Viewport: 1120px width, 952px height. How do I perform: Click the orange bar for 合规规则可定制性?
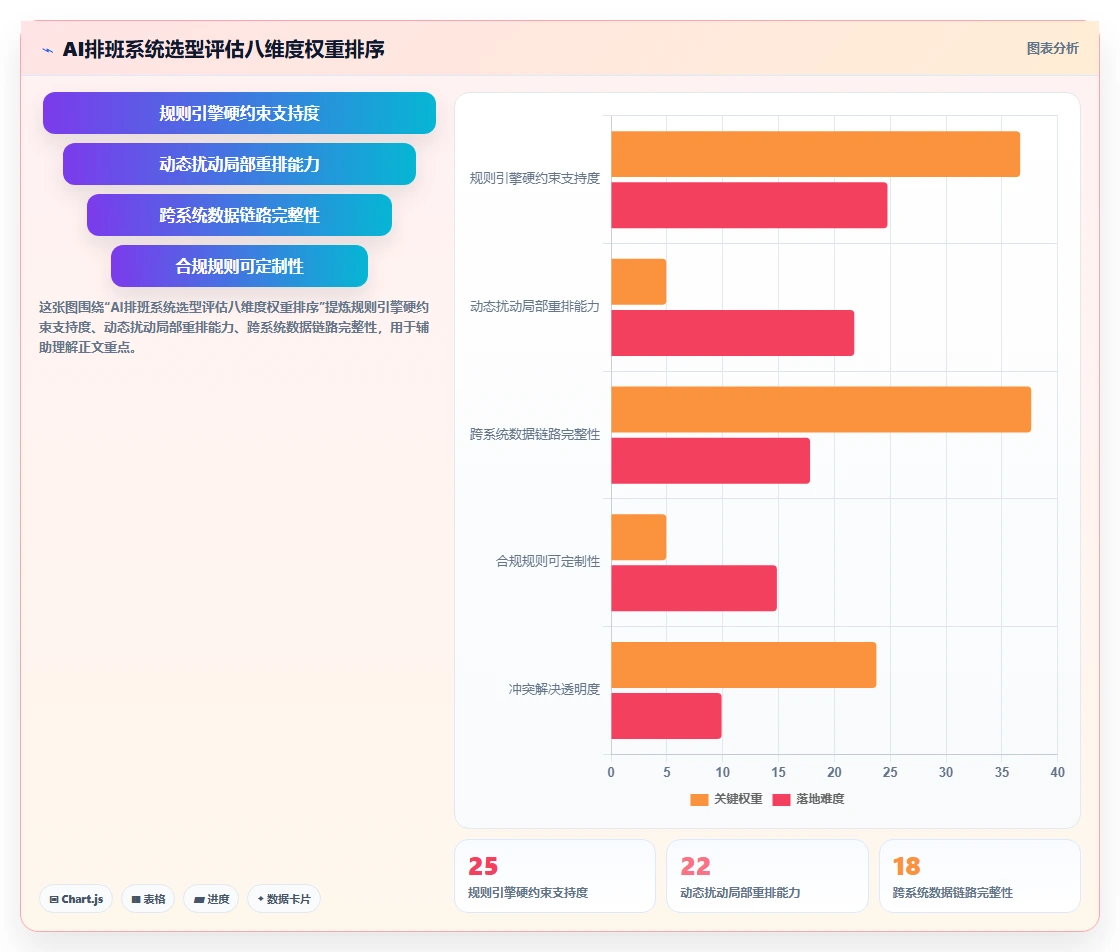[639, 537]
